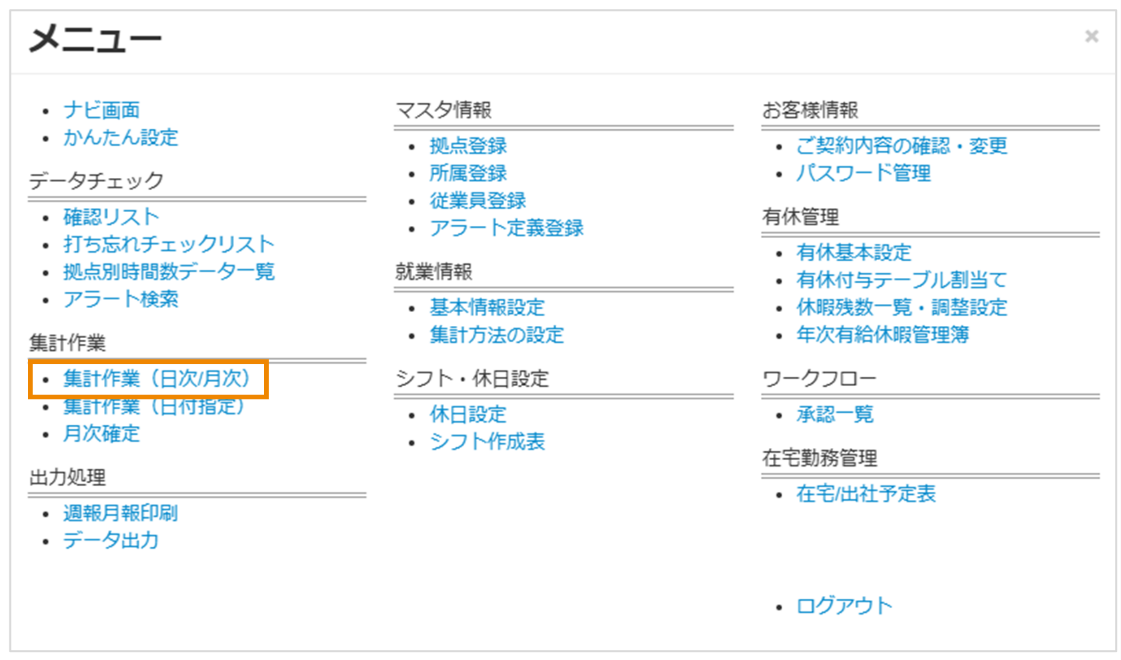This screenshot has width=1121, height=660.
Task: Open アラート検索
Action: coord(122,298)
